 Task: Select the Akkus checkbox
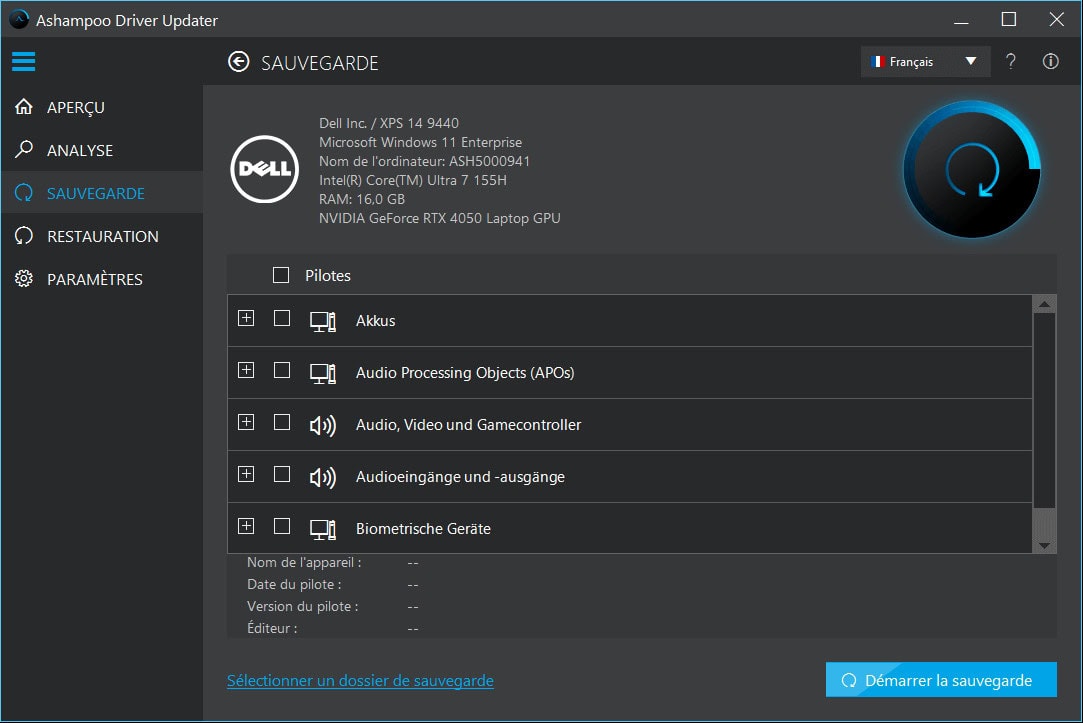point(281,319)
